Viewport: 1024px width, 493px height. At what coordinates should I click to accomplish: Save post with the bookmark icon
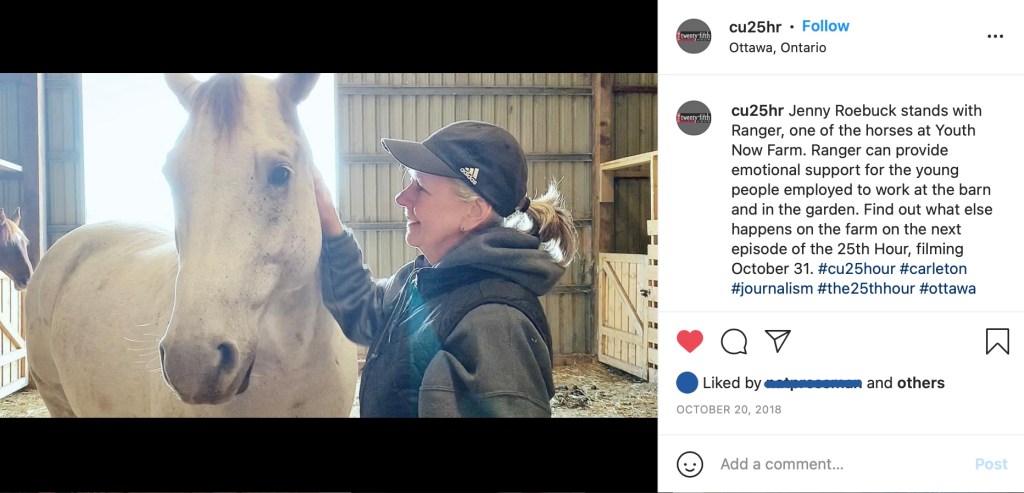point(997,341)
